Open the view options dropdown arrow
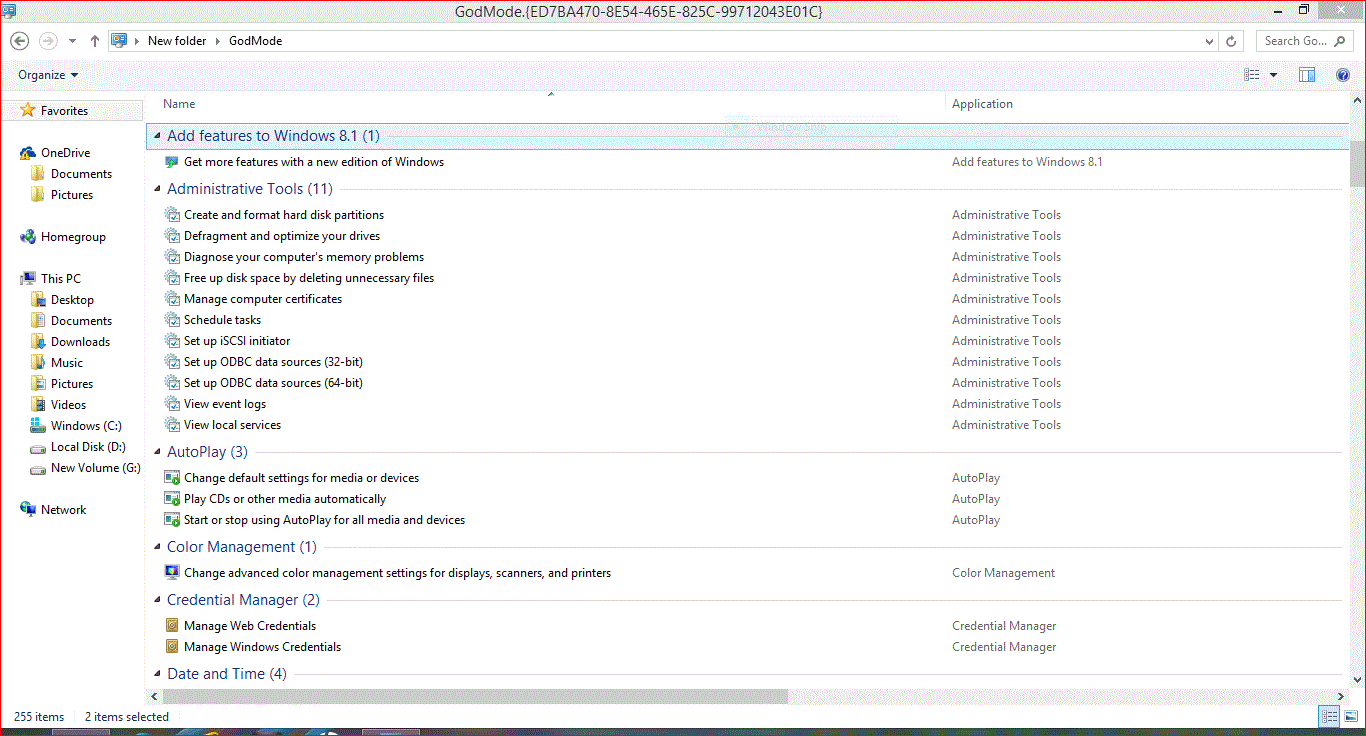The image size is (1366, 736). 1273,75
